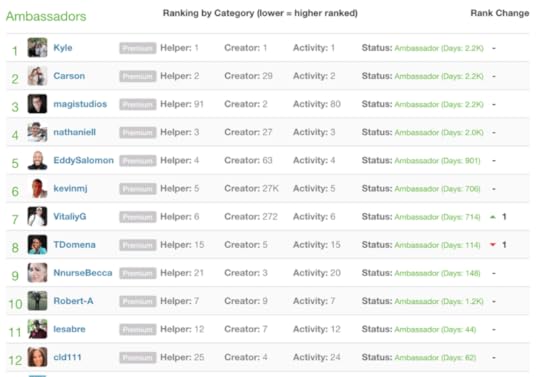Screen dimensions: 540x377
Task: Click cld111's Ambassador (Days: 62) status
Action: pos(435,358)
